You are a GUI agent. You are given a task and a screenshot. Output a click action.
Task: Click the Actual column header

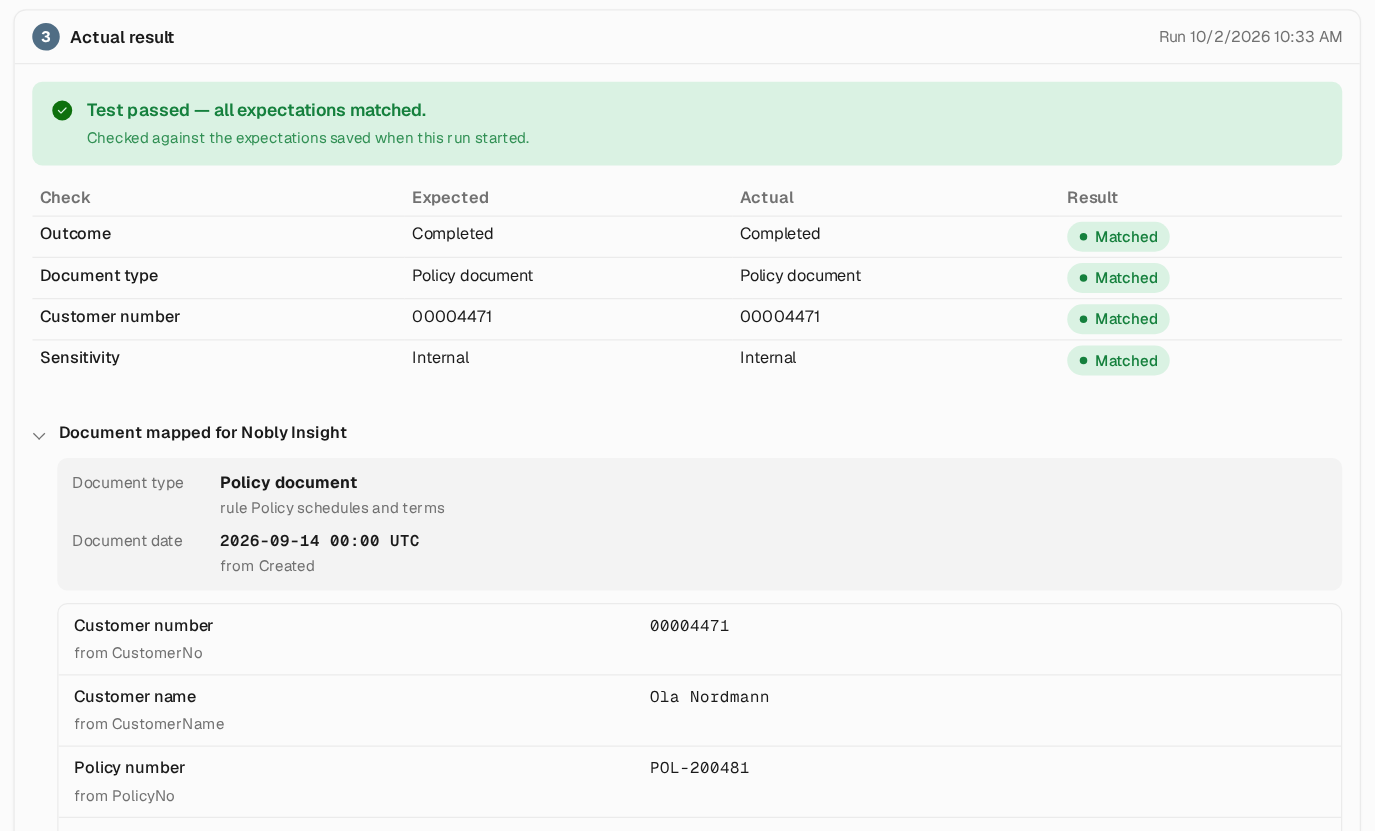pos(767,197)
